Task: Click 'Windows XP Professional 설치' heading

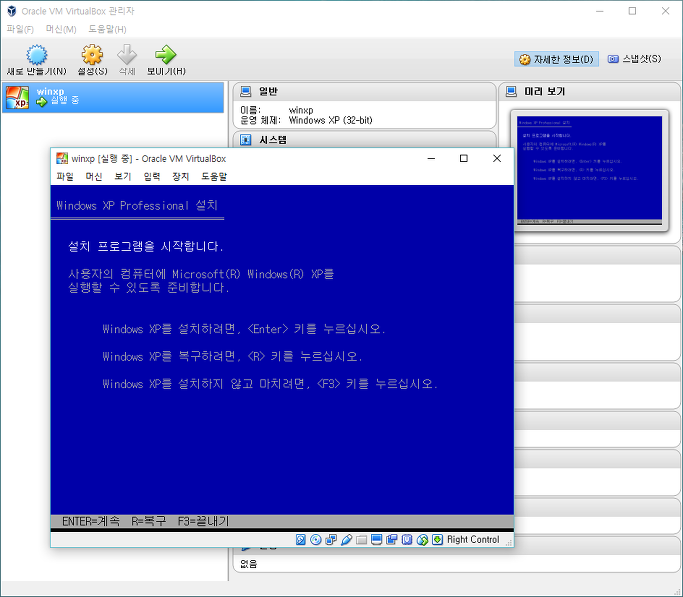Action: click(137, 205)
